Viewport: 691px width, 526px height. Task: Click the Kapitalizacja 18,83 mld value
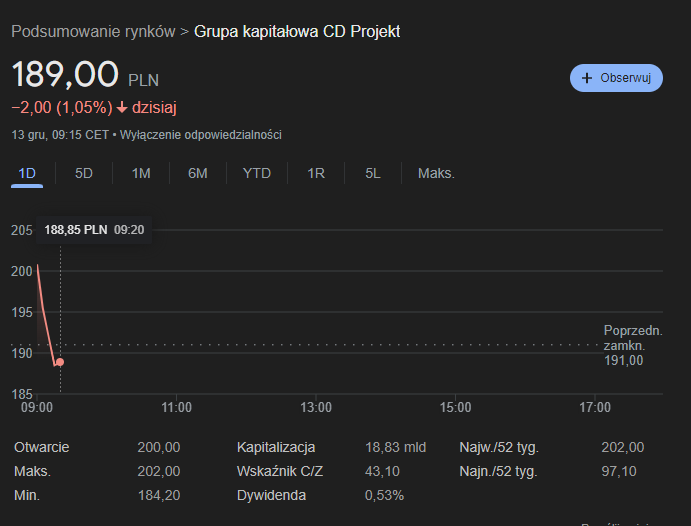coord(396,447)
